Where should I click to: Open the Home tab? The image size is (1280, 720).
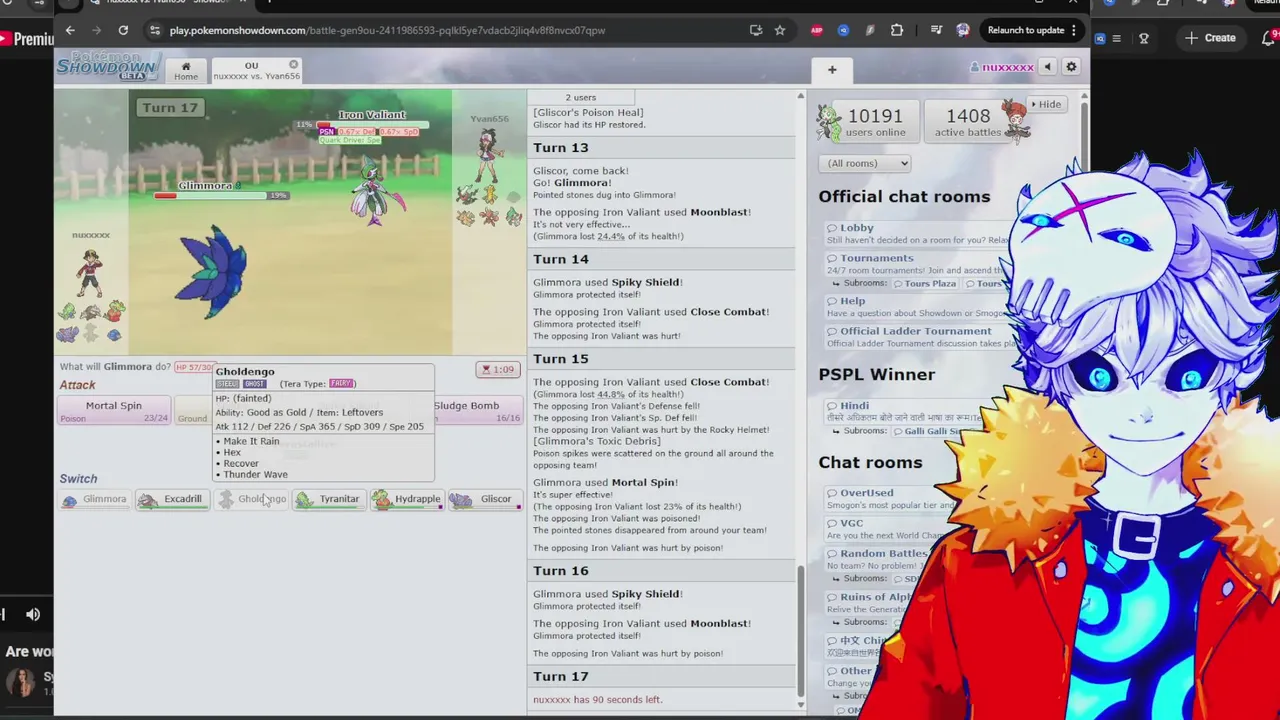[x=186, y=70]
